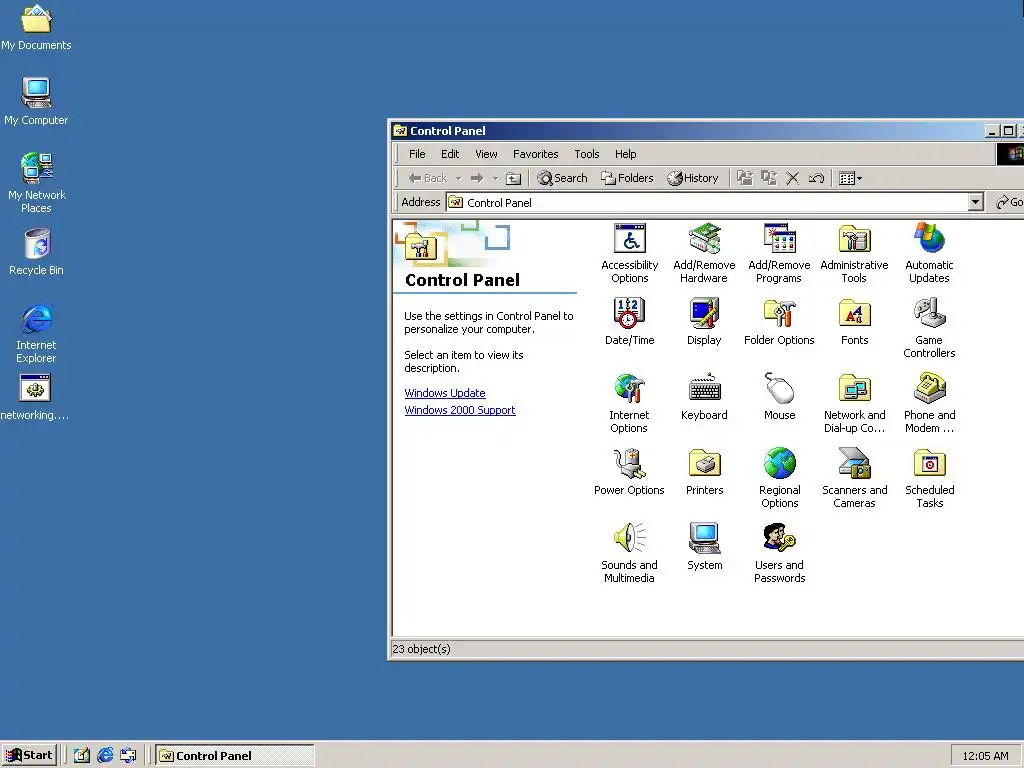The image size is (1024, 768).
Task: Launch Internet Explorer from quick launch
Action: click(x=105, y=756)
